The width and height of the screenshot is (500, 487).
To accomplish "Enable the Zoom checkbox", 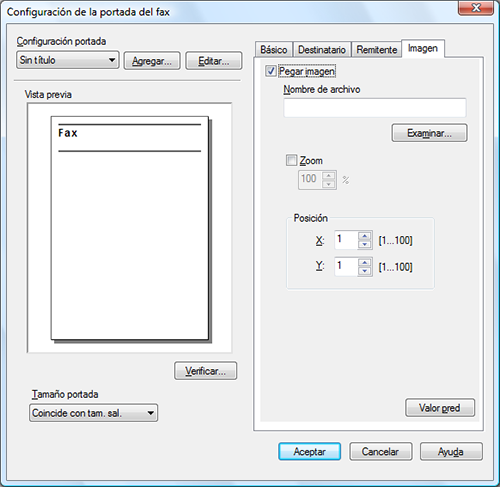I will coord(291,160).
